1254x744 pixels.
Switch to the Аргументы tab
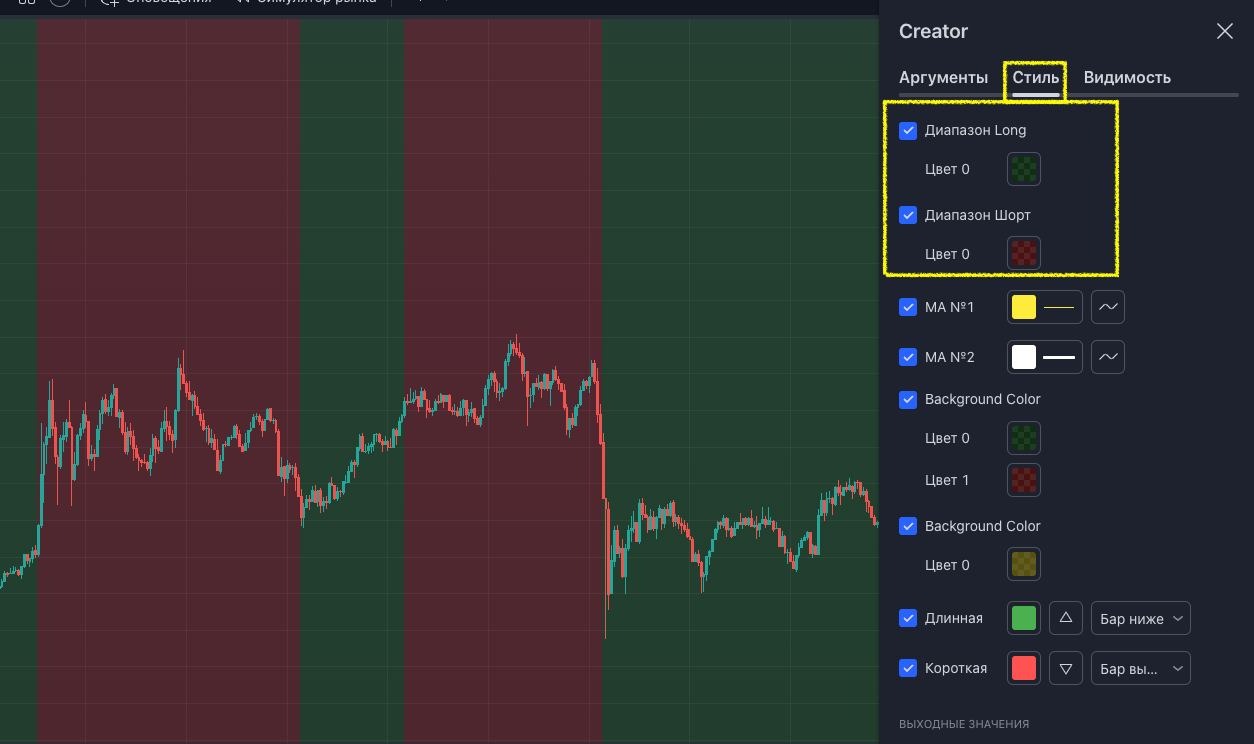pyautogui.click(x=943, y=78)
